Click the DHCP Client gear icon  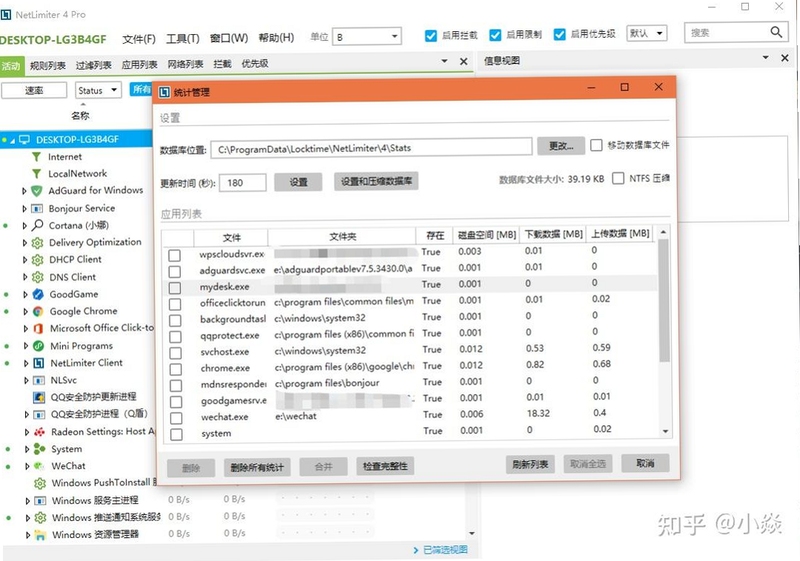point(37,260)
